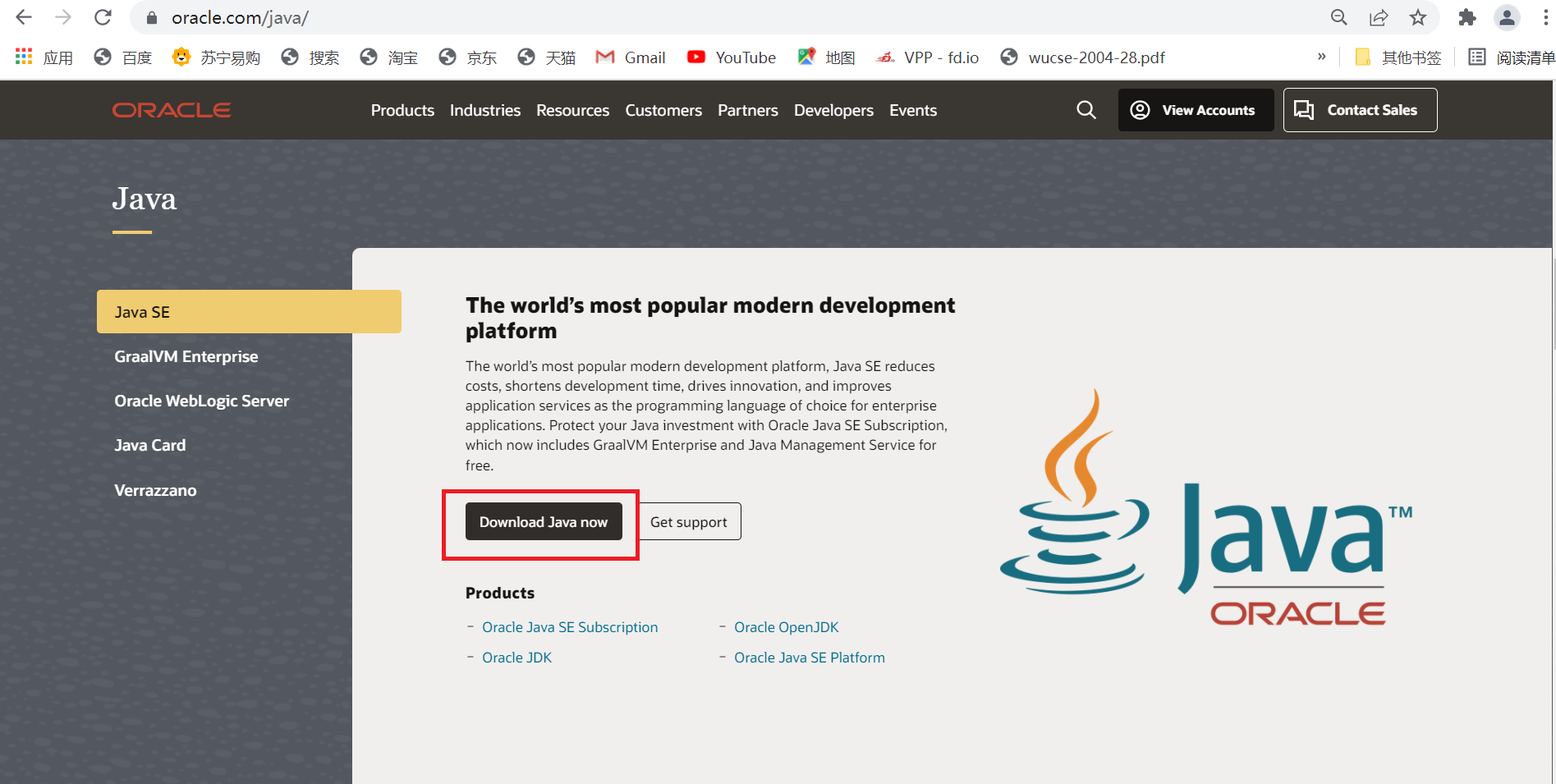Open the Resources menu
Image resolution: width=1556 pixels, height=784 pixels.
tap(572, 110)
